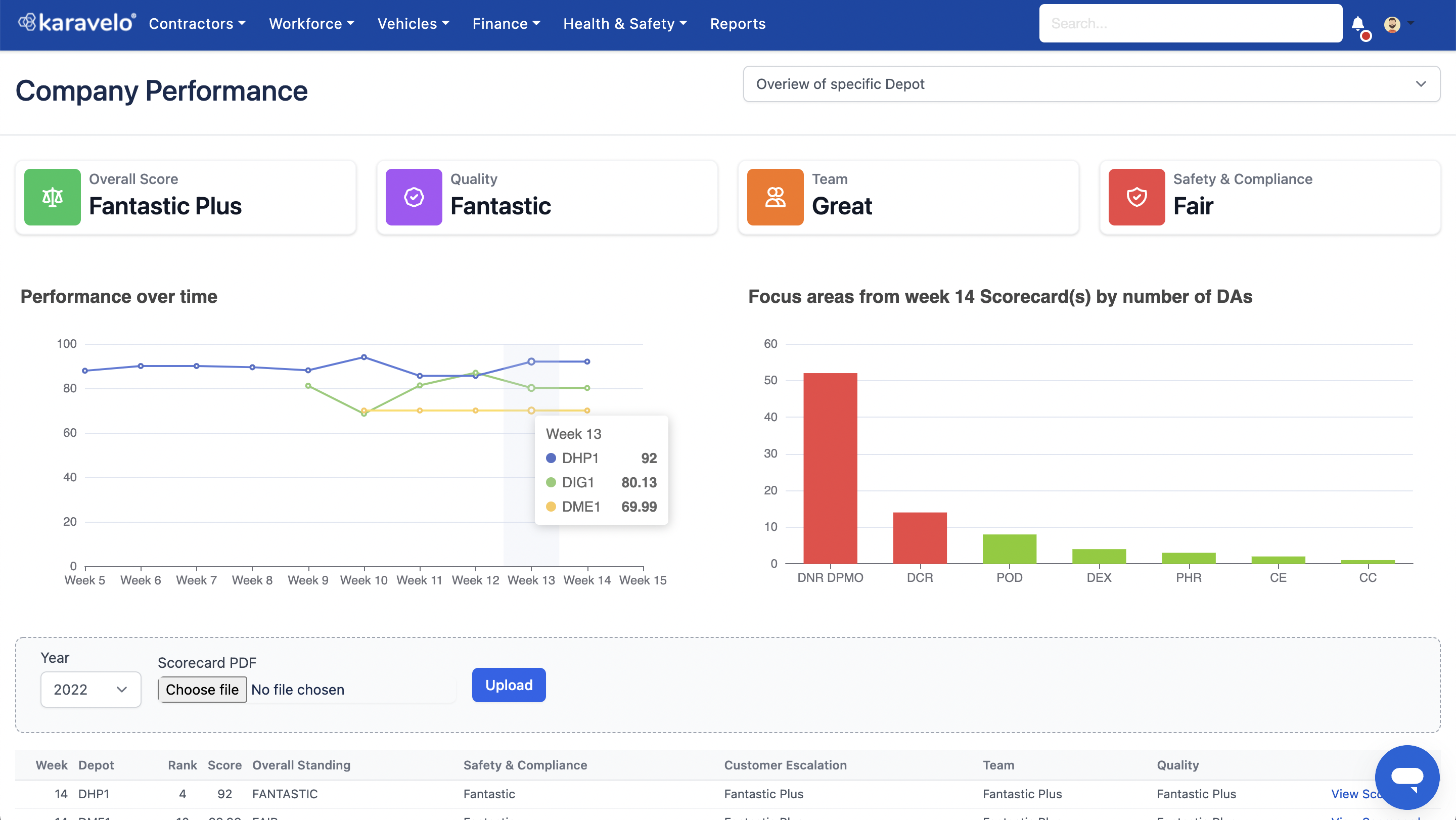Click the green Overall Score scales icon
This screenshot has height=820, width=1456.
53,197
